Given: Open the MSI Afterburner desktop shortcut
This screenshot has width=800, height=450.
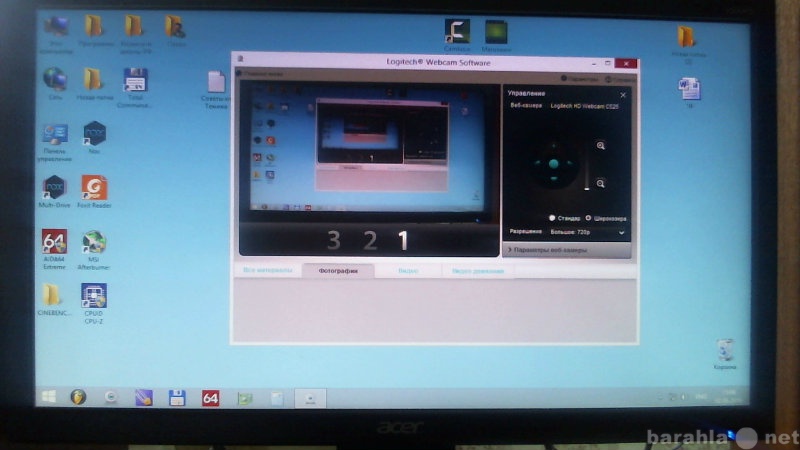Looking at the screenshot, I should click(x=93, y=250).
